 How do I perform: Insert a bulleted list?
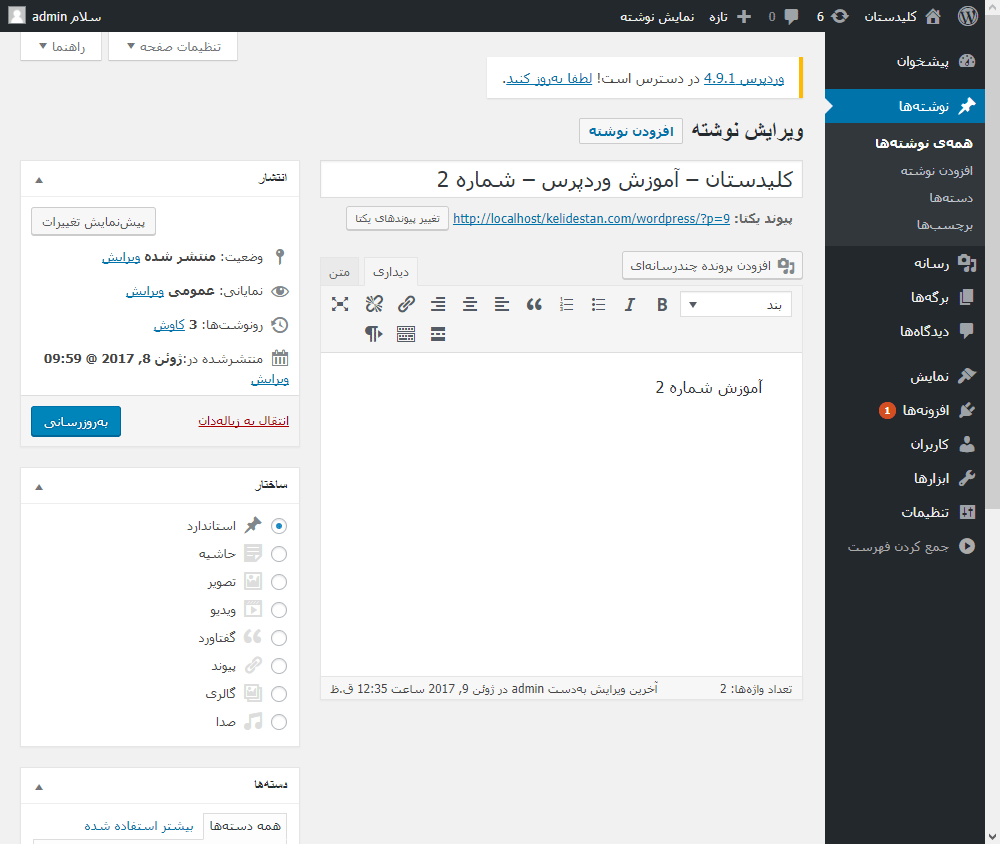[598, 305]
